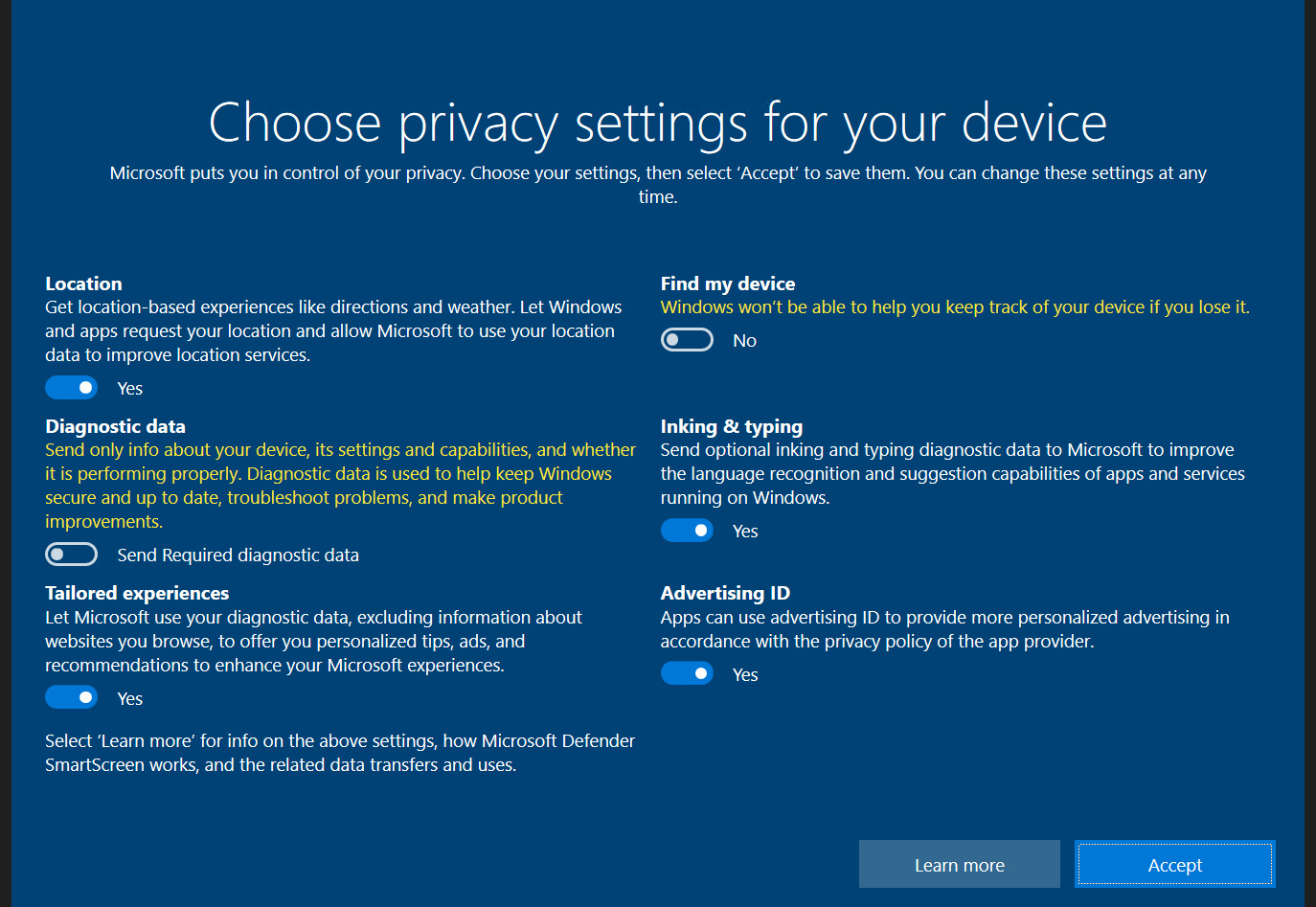The height and width of the screenshot is (907, 1316).
Task: Open Learn more info
Action: coord(960,865)
